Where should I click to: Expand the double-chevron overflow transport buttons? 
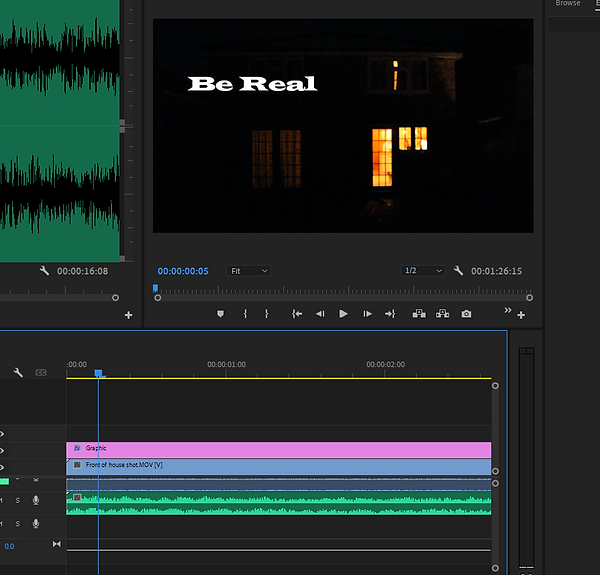[x=508, y=310]
